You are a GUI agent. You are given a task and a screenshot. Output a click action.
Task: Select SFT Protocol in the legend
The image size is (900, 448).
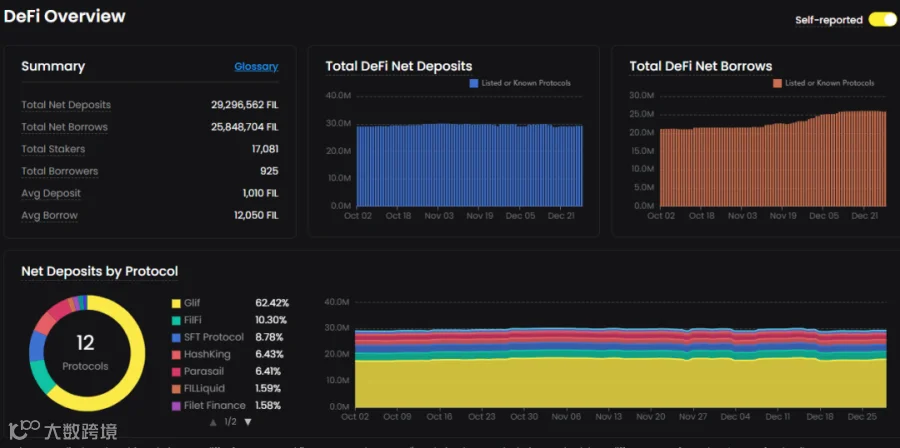[x=214, y=337]
